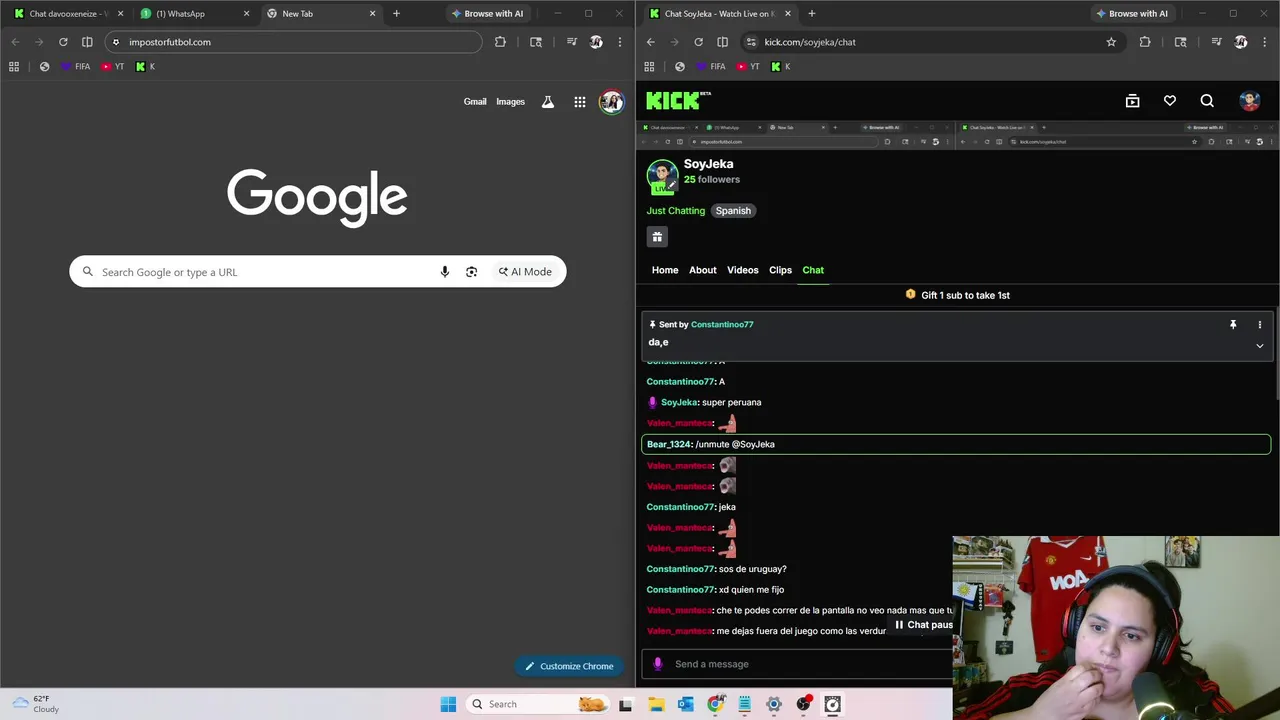
Task: Click SoyJeka channel avatar
Action: click(x=662, y=177)
